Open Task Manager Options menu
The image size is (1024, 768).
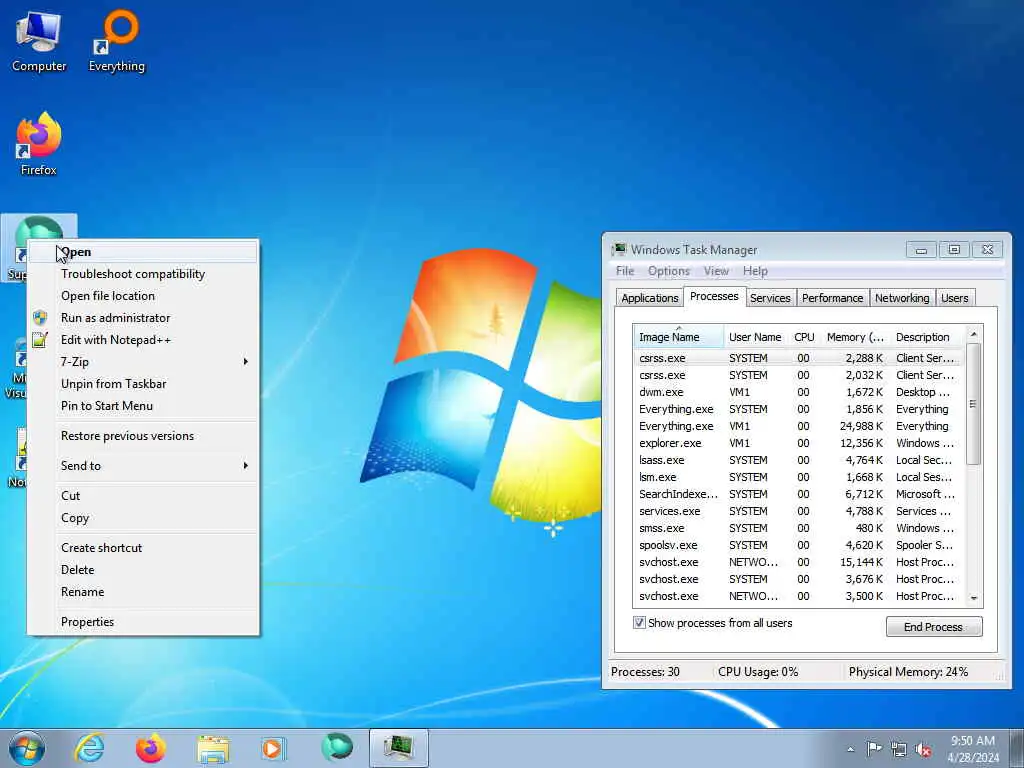(669, 271)
